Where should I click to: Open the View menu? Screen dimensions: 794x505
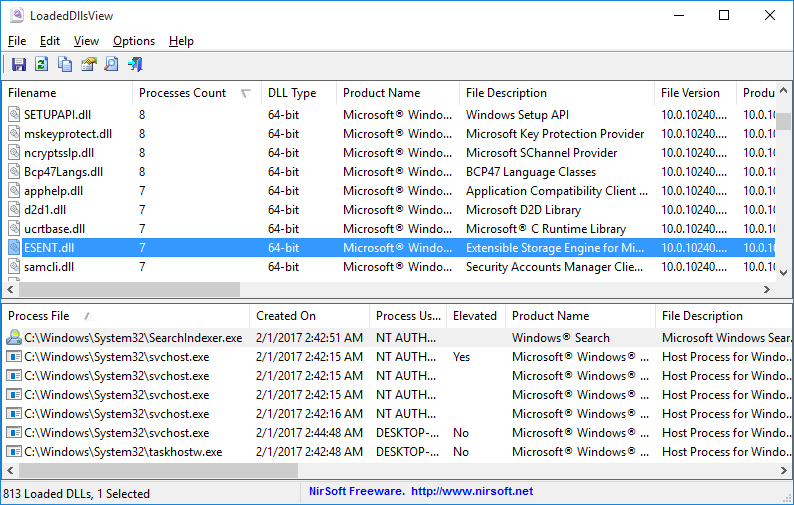click(86, 41)
